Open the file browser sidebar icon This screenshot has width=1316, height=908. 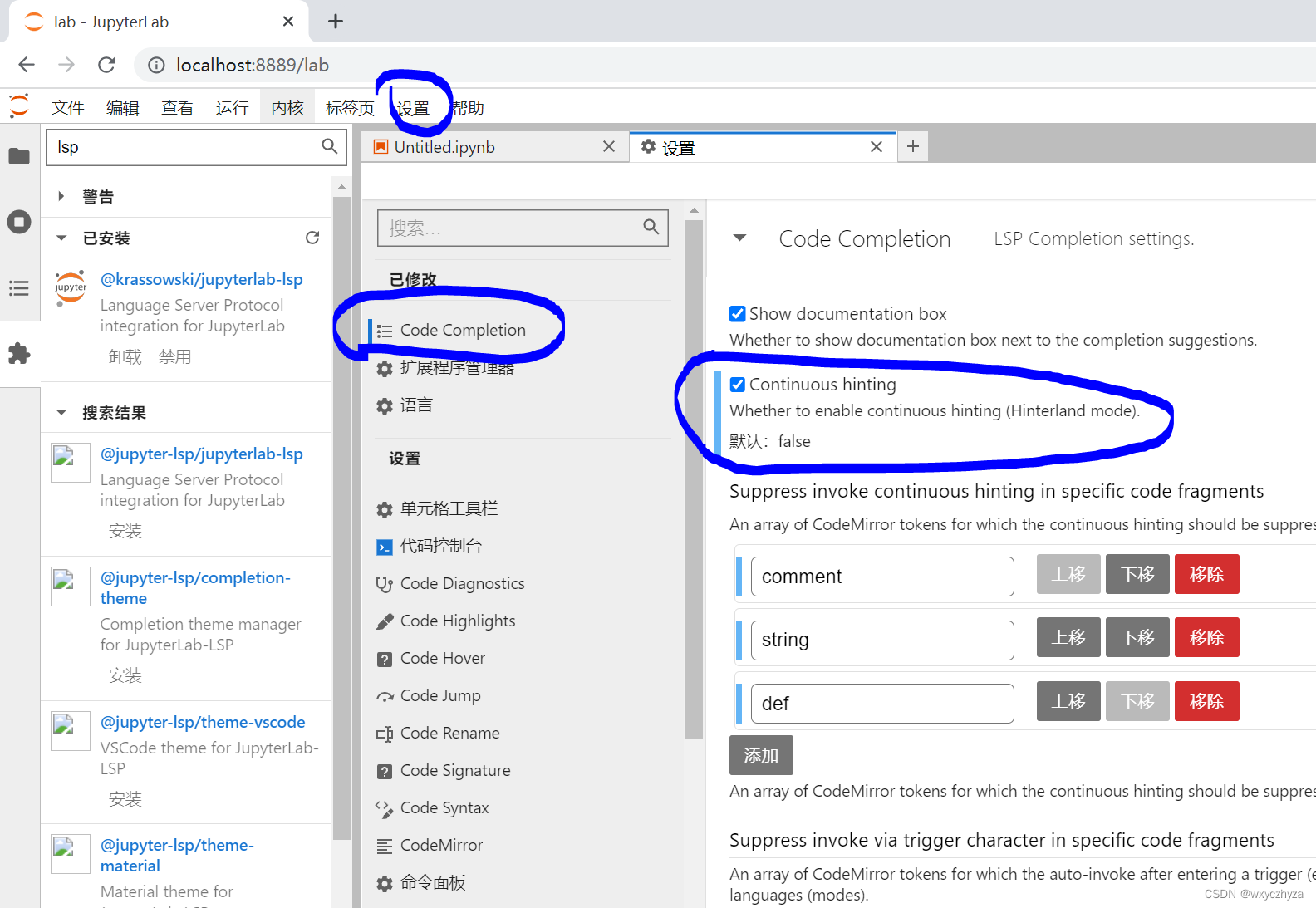tap(19, 155)
